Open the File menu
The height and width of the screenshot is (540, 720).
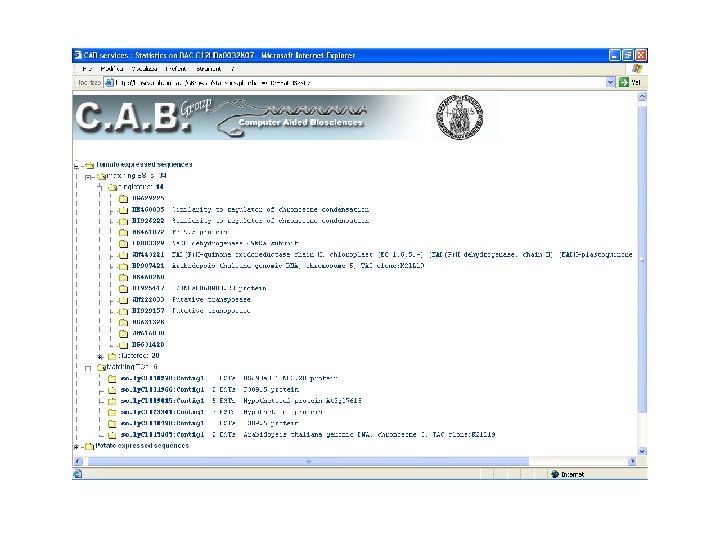coord(87,69)
